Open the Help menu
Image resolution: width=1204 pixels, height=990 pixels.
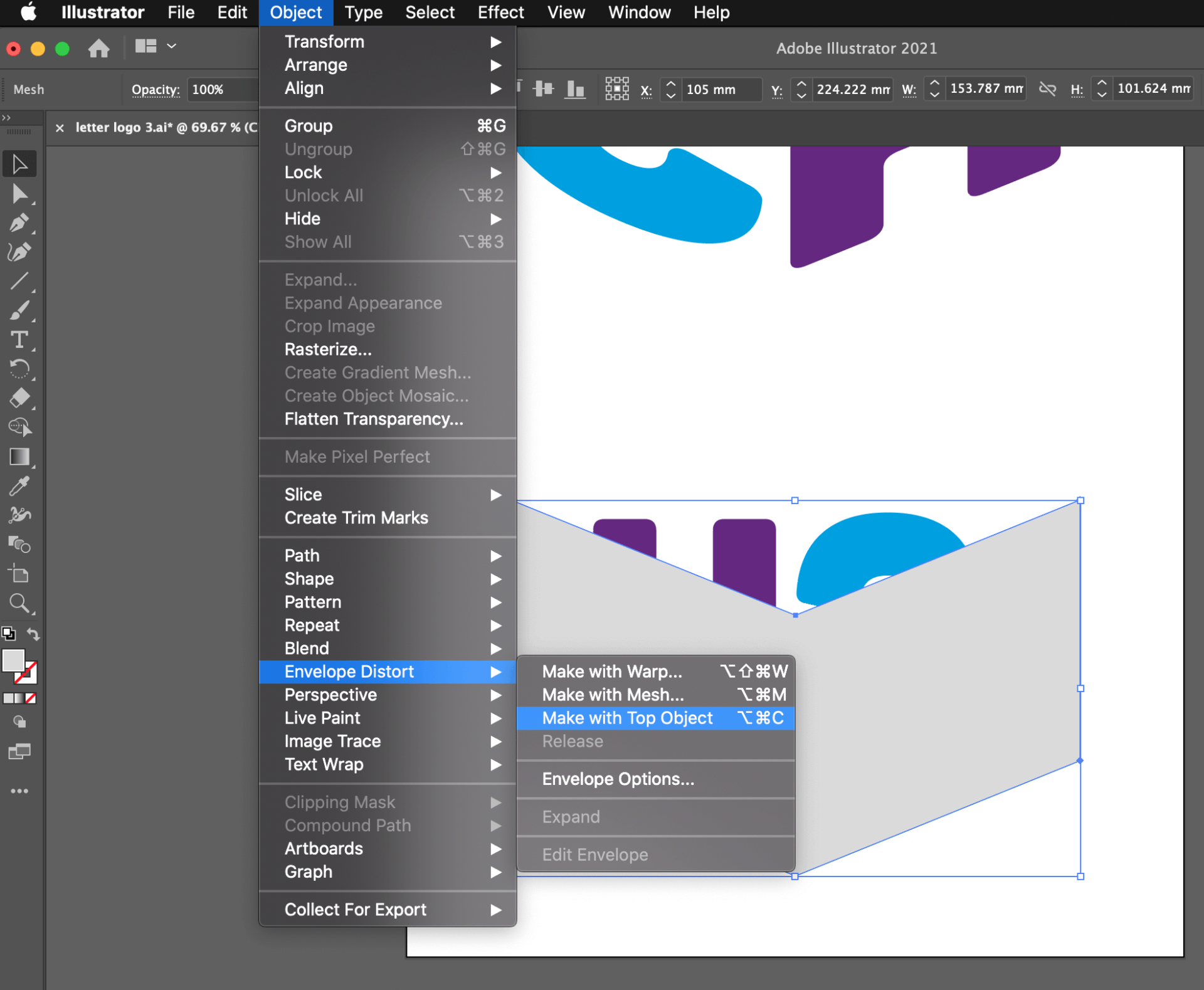tap(711, 13)
